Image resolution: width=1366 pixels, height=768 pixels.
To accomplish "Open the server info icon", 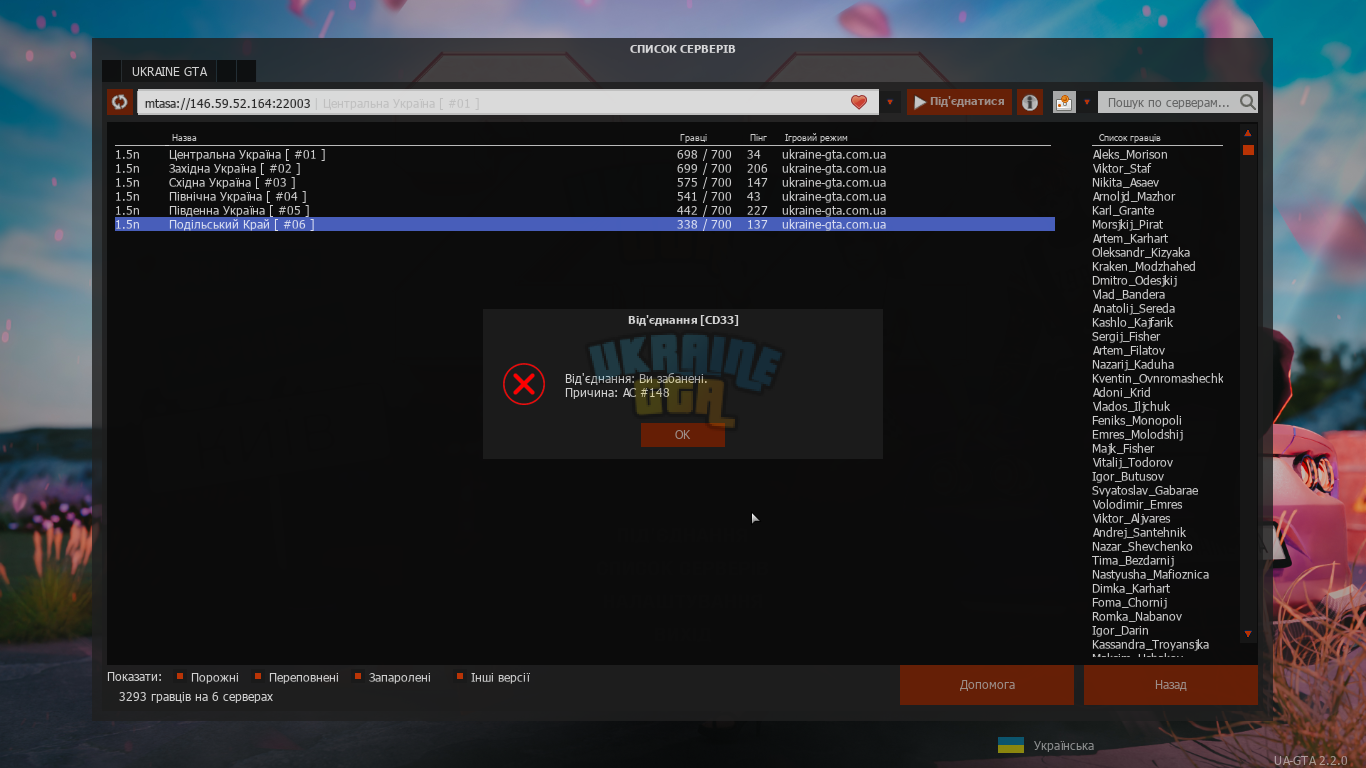I will [1030, 102].
